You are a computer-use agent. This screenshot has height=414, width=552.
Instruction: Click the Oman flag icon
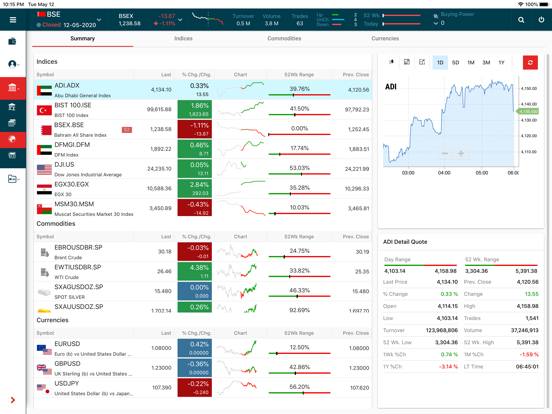[44, 209]
